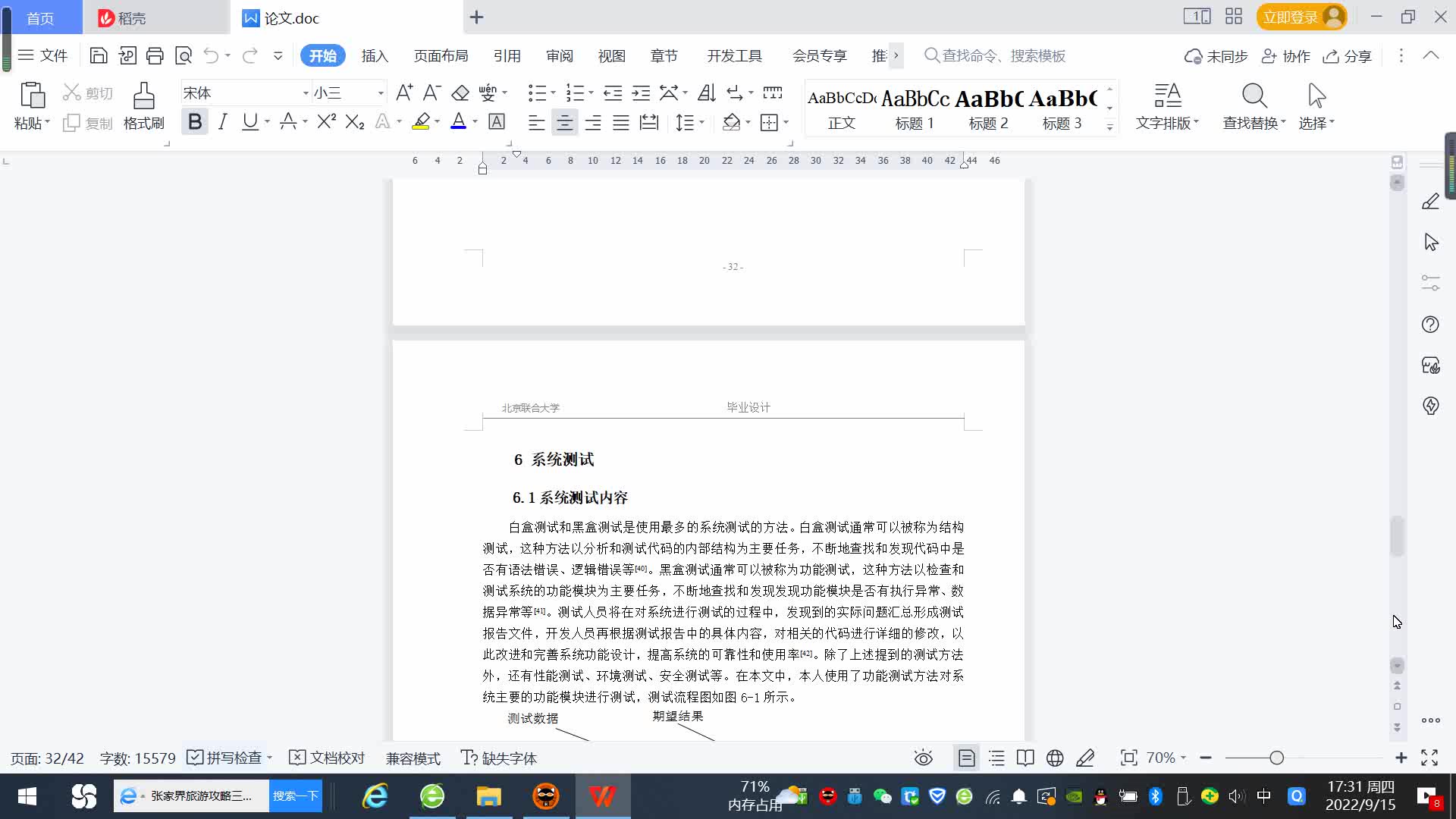This screenshot has width=1456, height=819.
Task: Apply 标题 1 style
Action: click(915, 107)
